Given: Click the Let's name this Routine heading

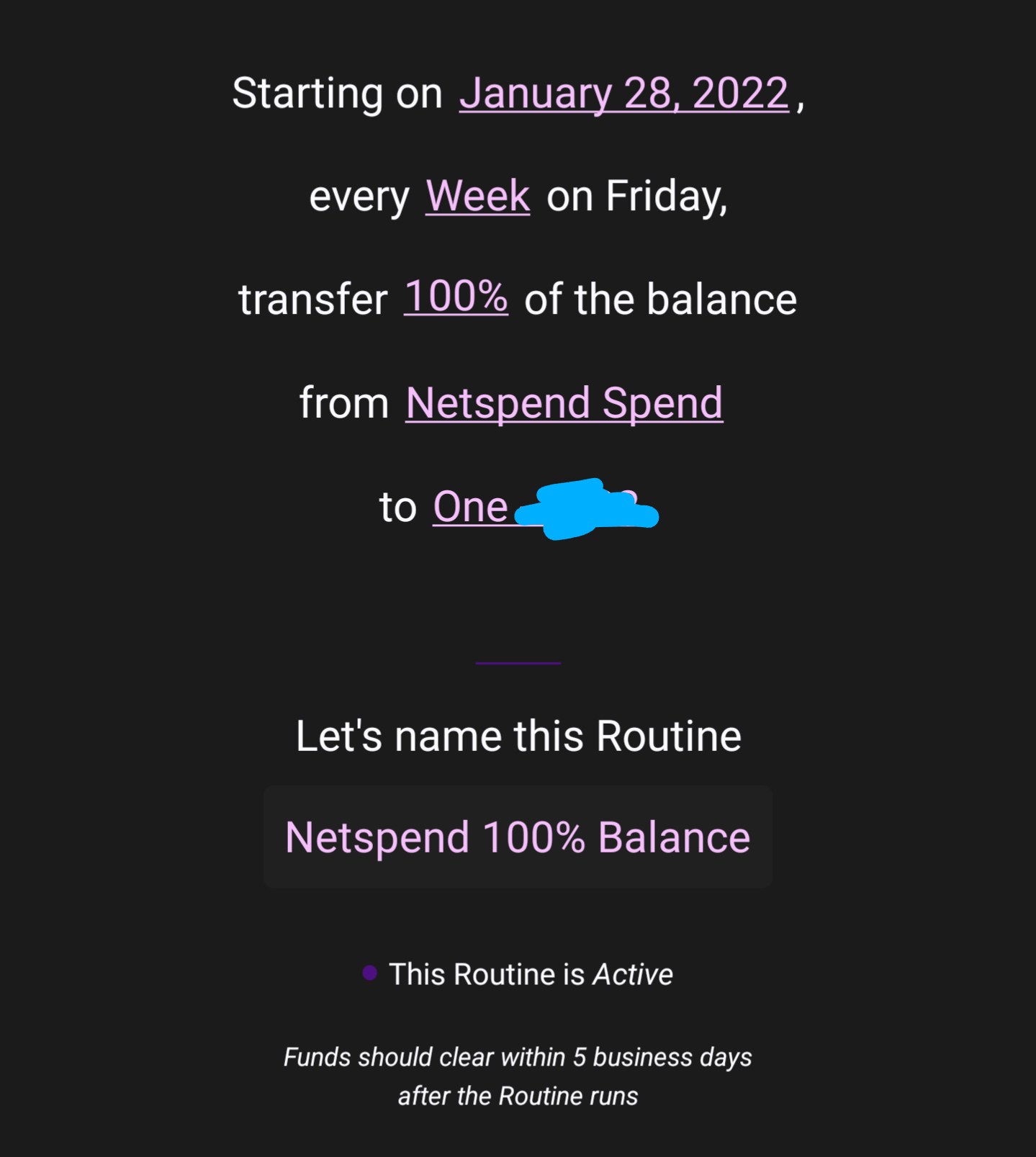Looking at the screenshot, I should [x=518, y=736].
